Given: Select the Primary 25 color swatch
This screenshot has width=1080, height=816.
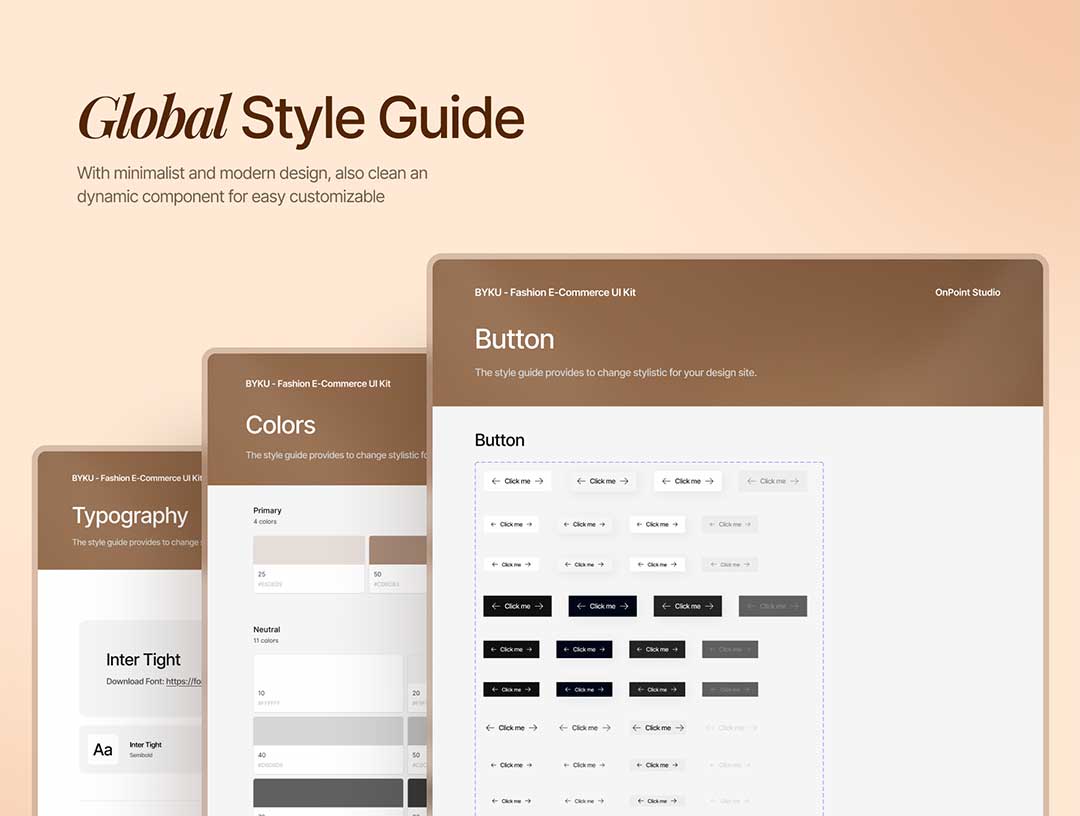Looking at the screenshot, I should (308, 551).
